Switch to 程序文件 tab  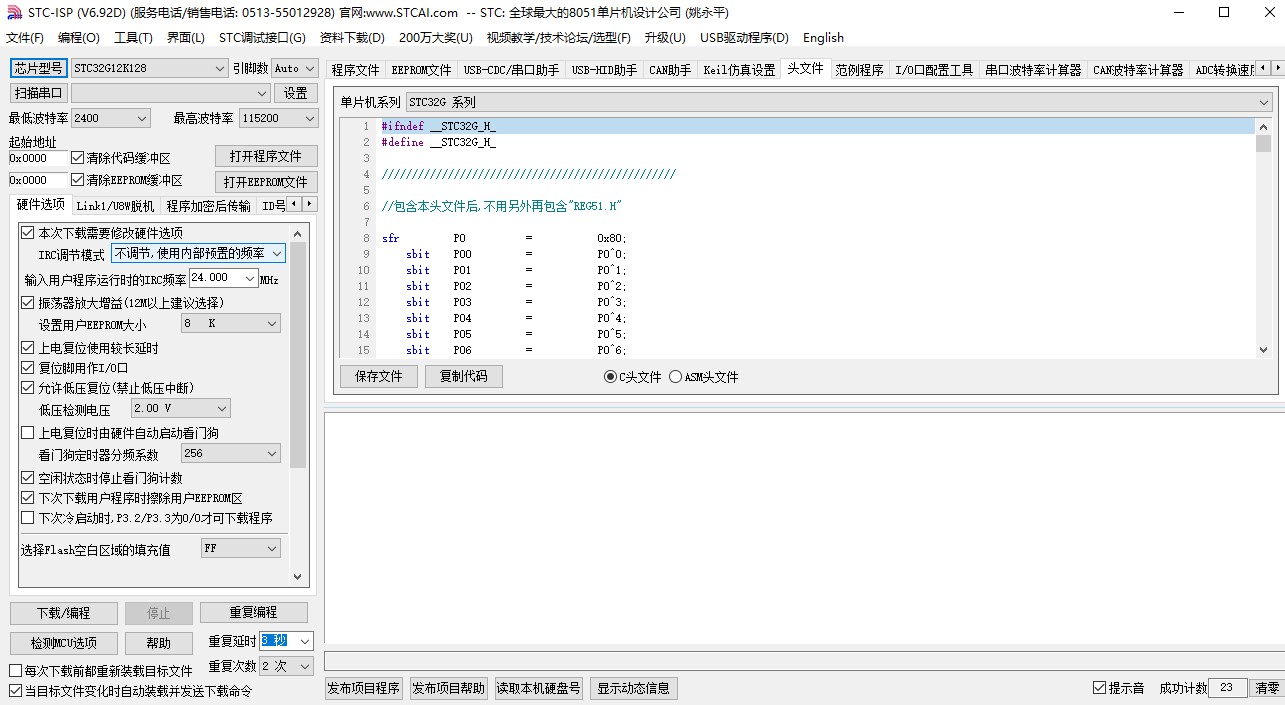click(355, 70)
